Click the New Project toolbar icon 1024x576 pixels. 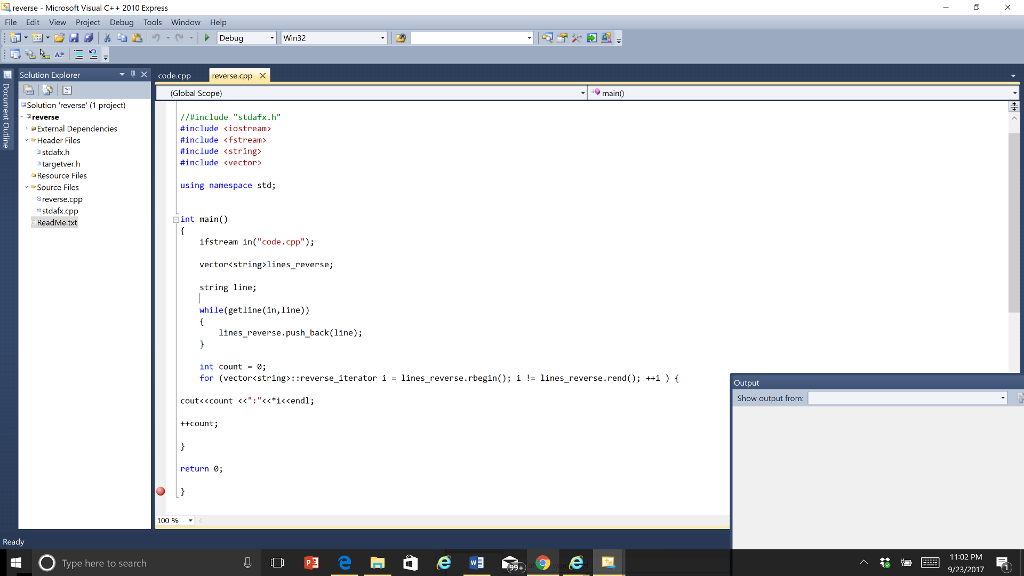16,38
